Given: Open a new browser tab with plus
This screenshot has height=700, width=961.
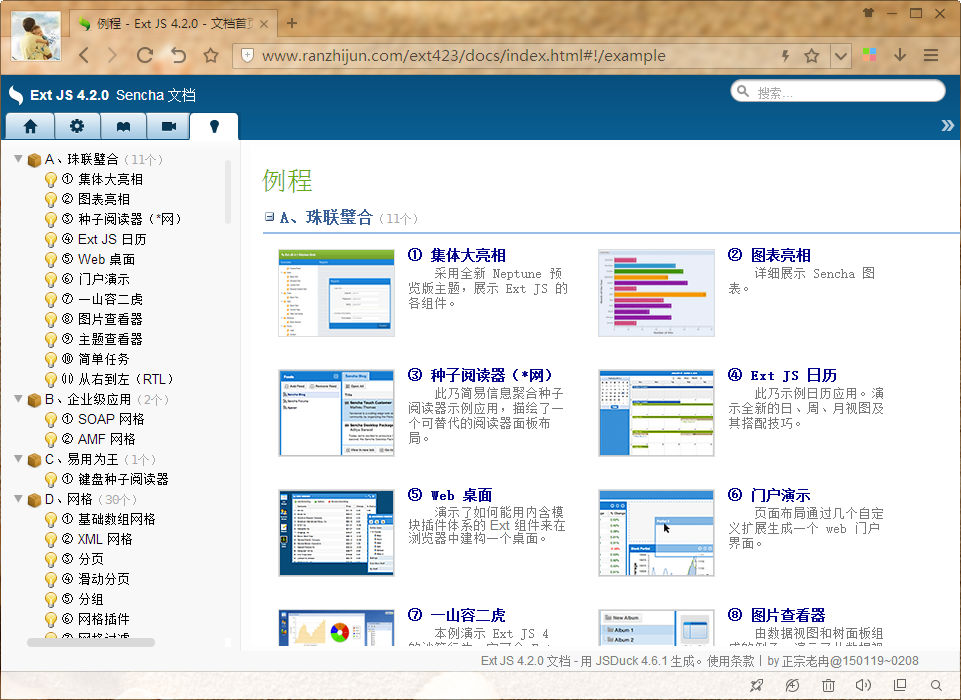Looking at the screenshot, I should (292, 23).
